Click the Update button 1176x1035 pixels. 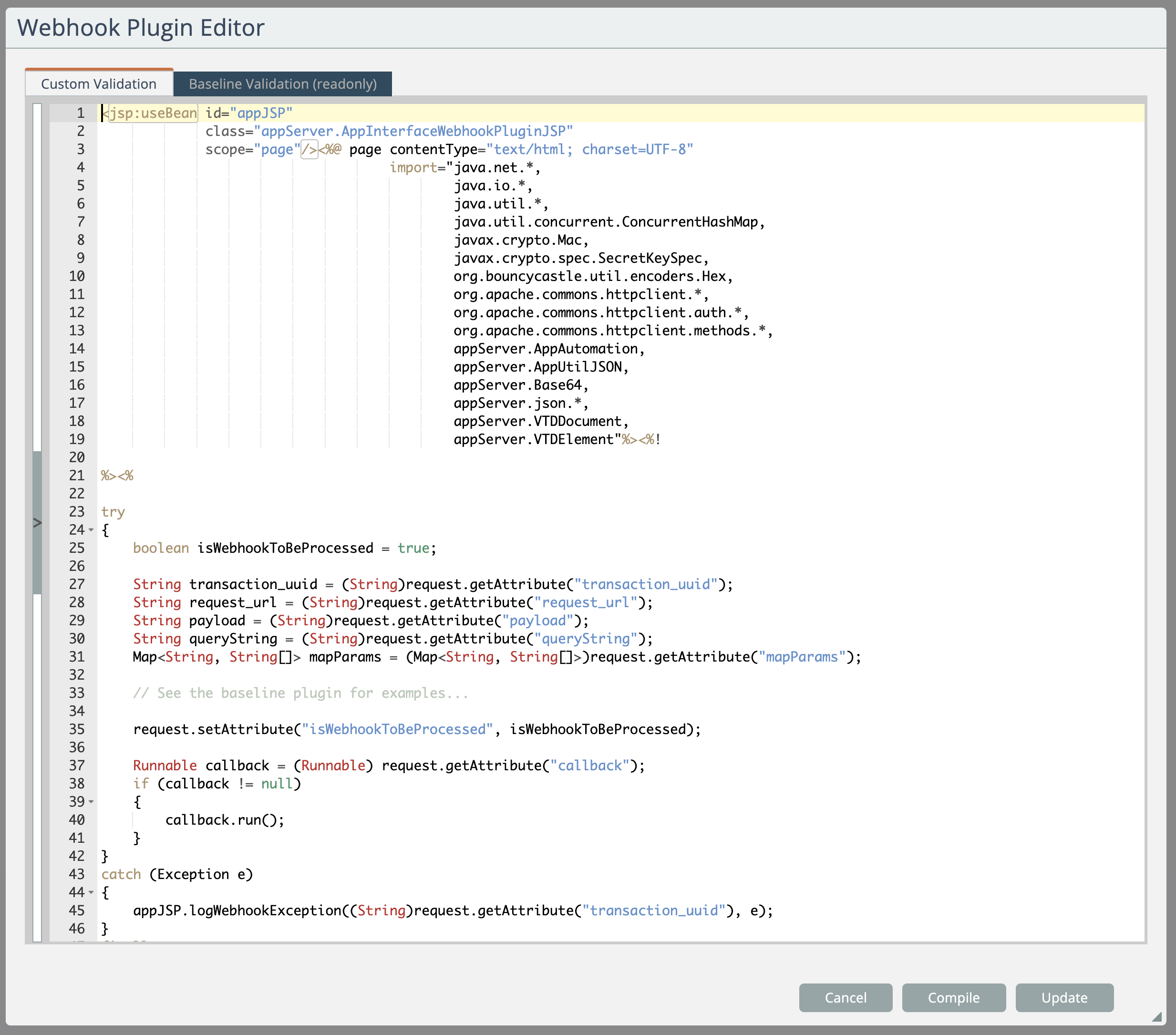tap(1064, 997)
